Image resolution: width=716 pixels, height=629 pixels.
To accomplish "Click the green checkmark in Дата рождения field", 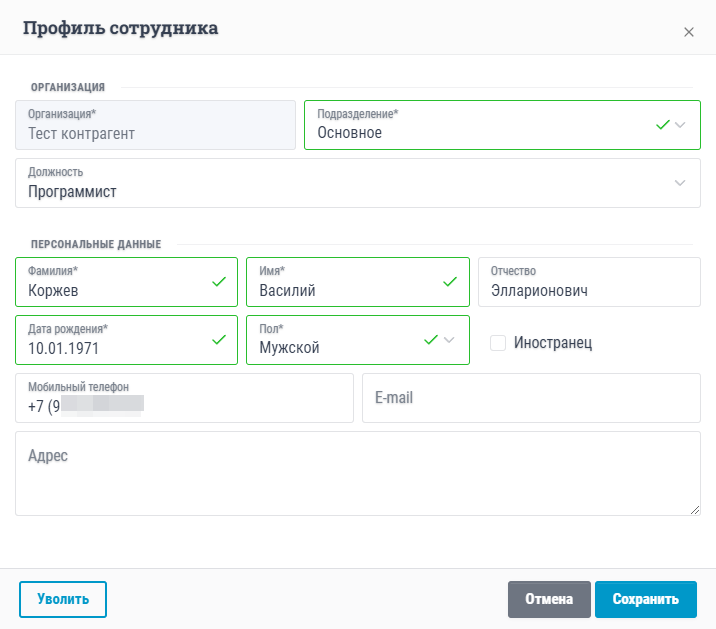I will pos(218,340).
